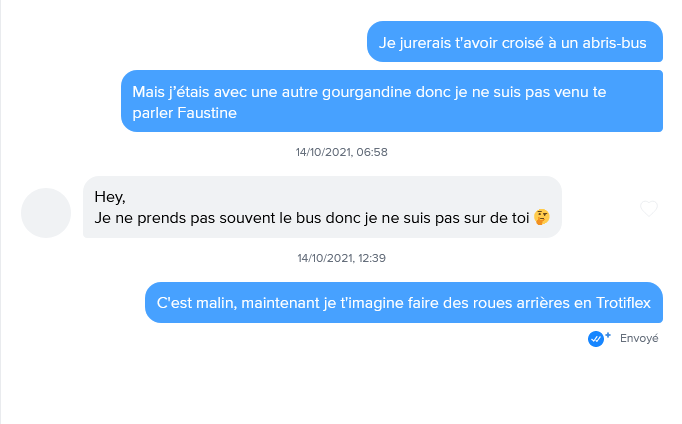
Task: Click the 14/10/2021, 12:39 timestamp
Action: click(x=341, y=258)
